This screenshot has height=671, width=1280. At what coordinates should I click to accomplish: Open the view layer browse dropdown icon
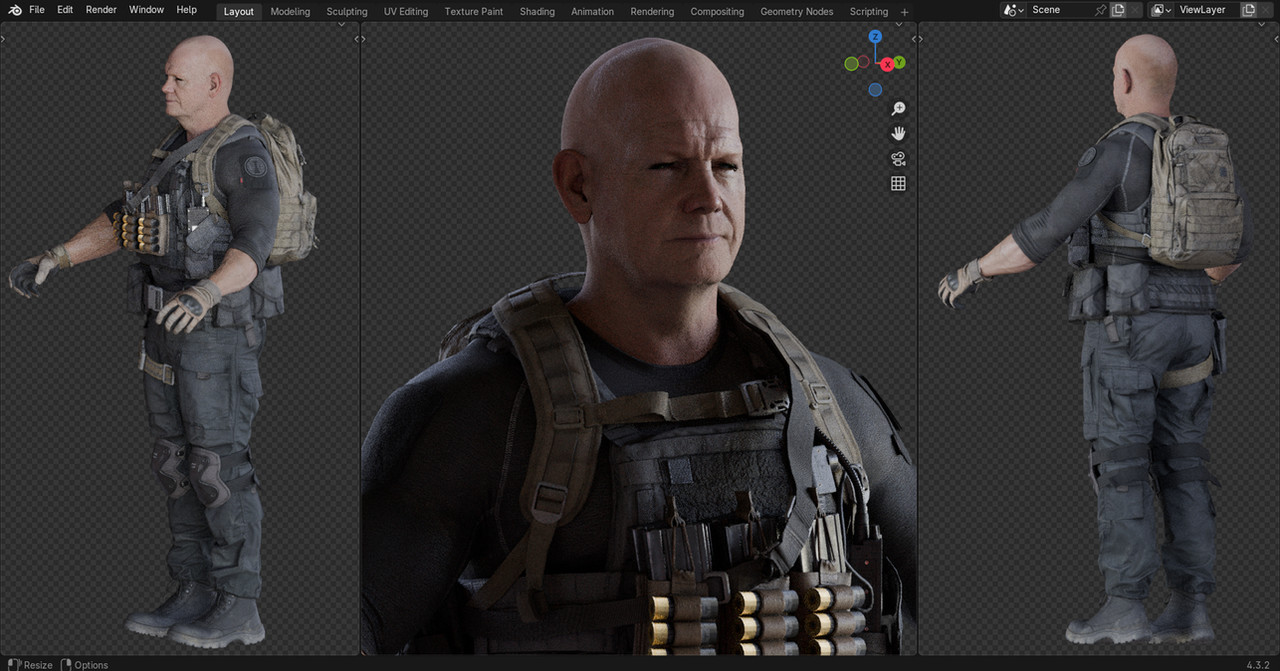[1161, 10]
